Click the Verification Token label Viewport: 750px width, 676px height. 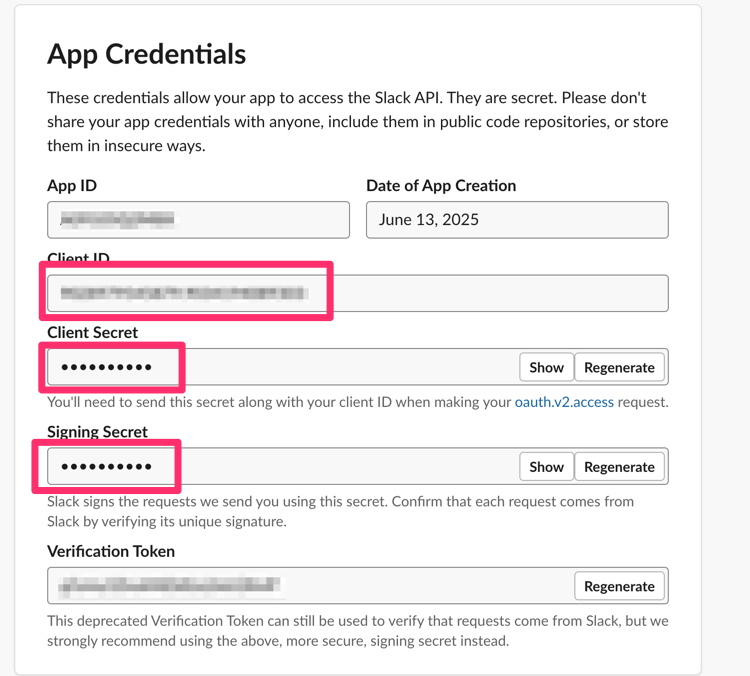pos(111,551)
